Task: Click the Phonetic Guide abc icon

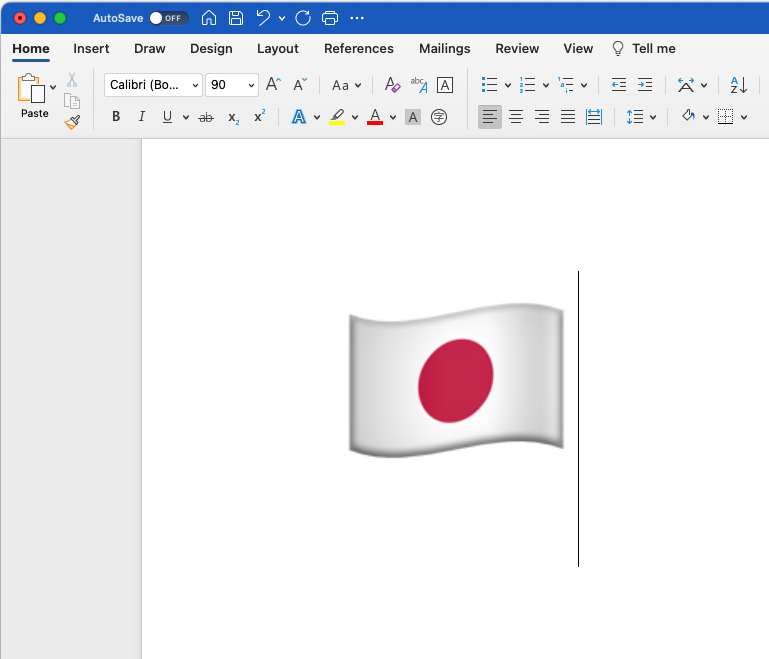Action: point(419,84)
